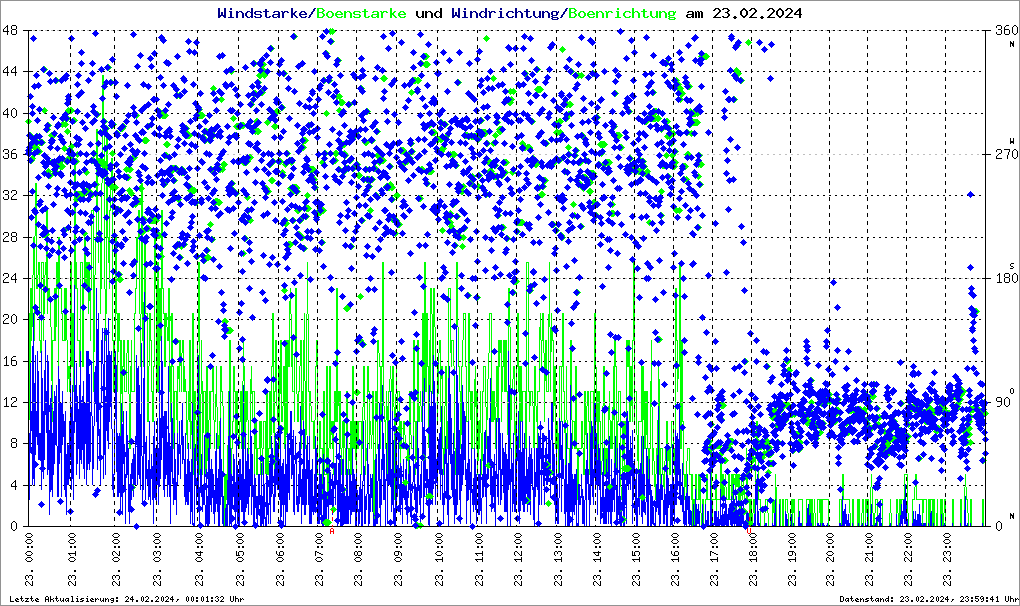Click the blue "Windstarke" title word
Screen dimensions: 1020x606
(x=264, y=13)
